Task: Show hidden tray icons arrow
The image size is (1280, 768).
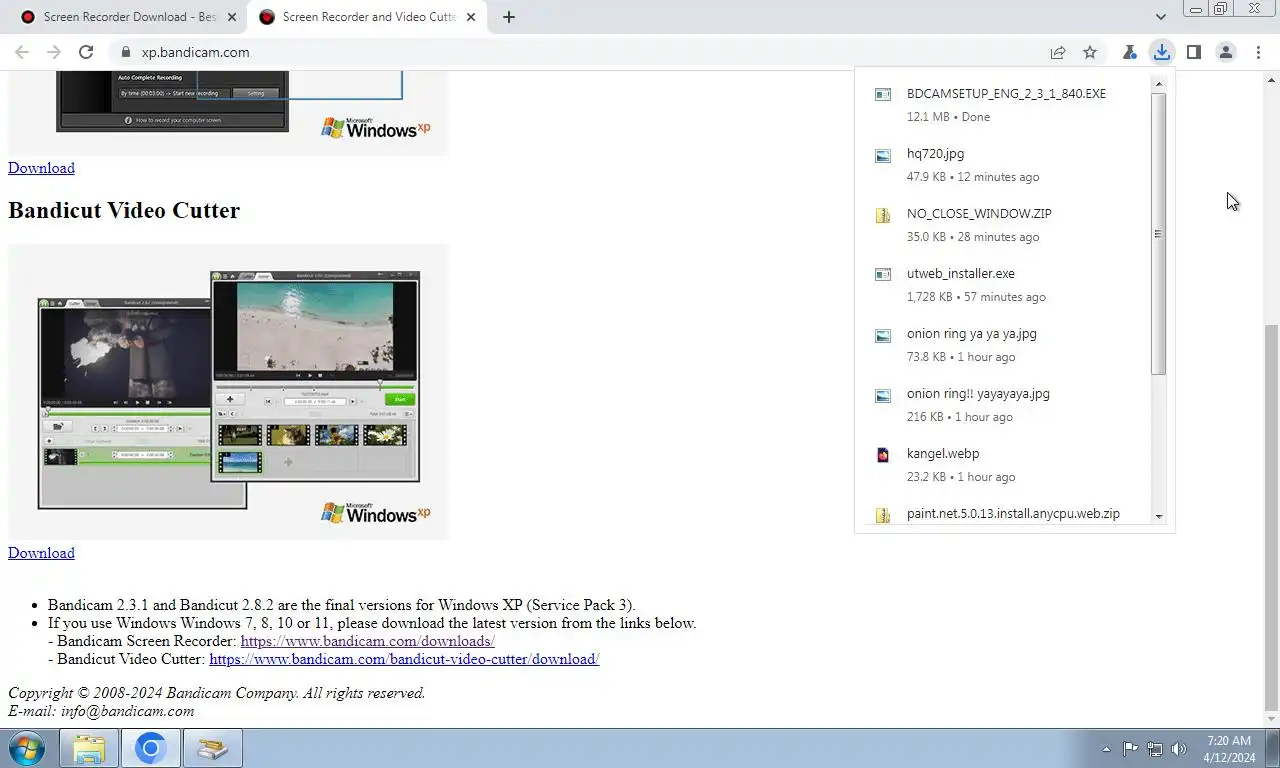Action: tap(1106, 748)
